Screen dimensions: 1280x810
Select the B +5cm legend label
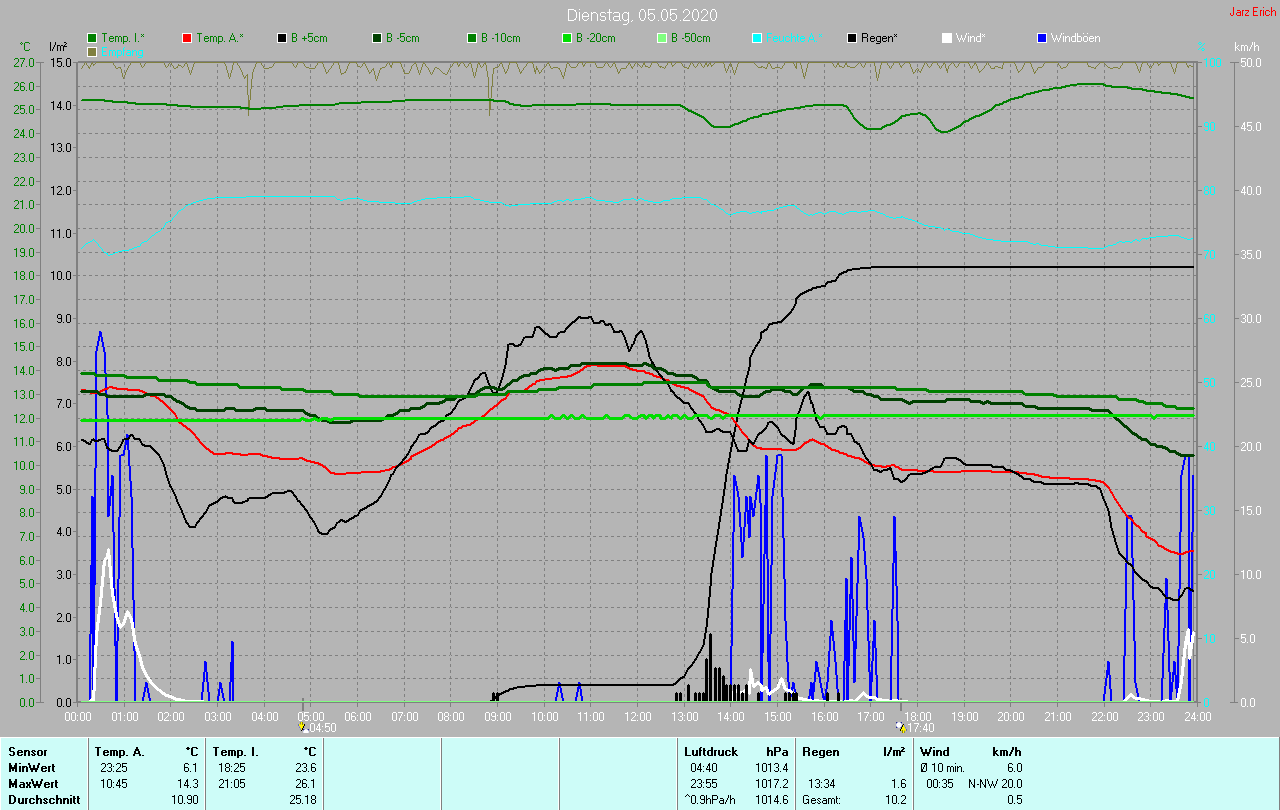point(309,38)
